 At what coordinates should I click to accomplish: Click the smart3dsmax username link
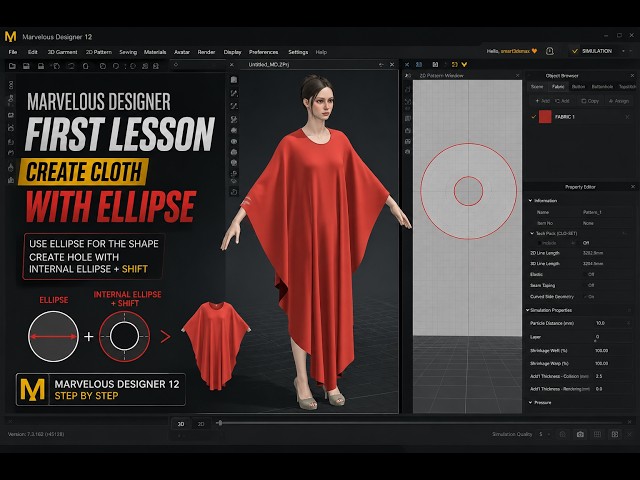click(516, 51)
